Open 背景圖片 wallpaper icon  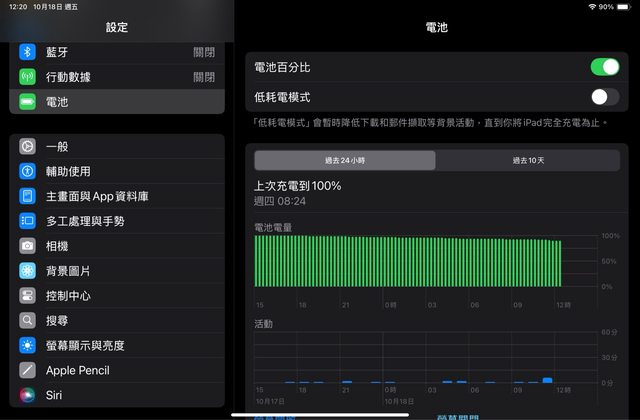pyautogui.click(x=28, y=271)
